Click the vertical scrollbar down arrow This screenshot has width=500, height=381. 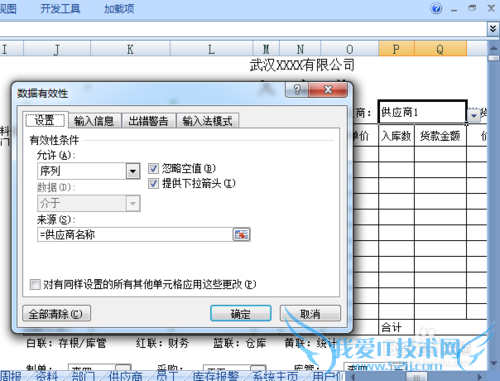493,363
